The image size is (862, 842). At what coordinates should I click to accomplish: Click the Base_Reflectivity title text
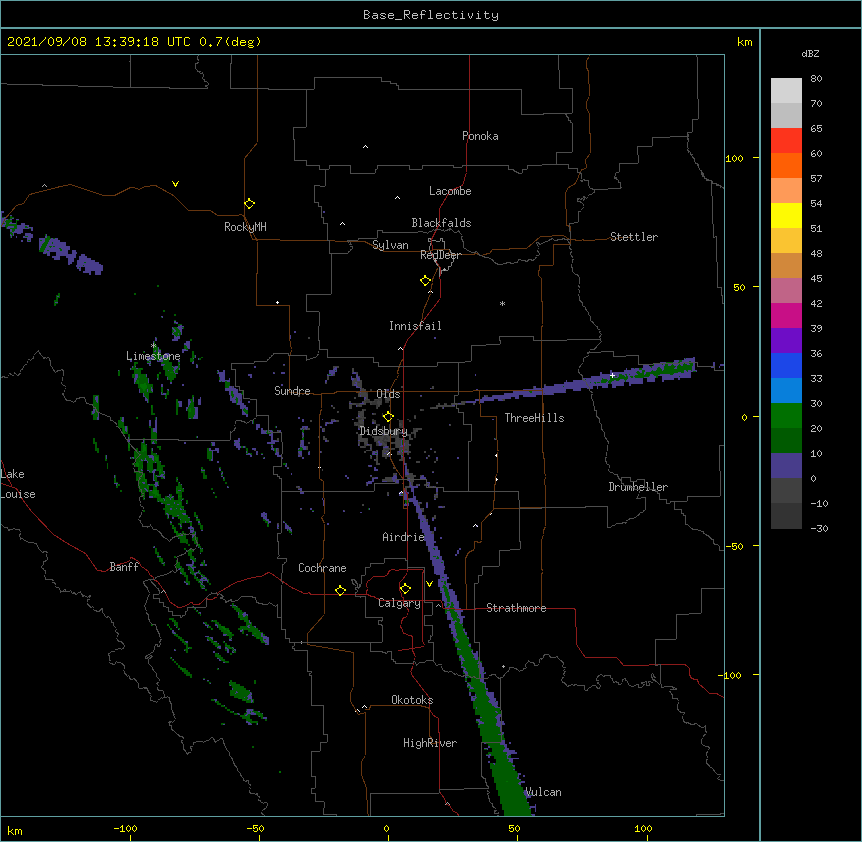[x=431, y=15]
